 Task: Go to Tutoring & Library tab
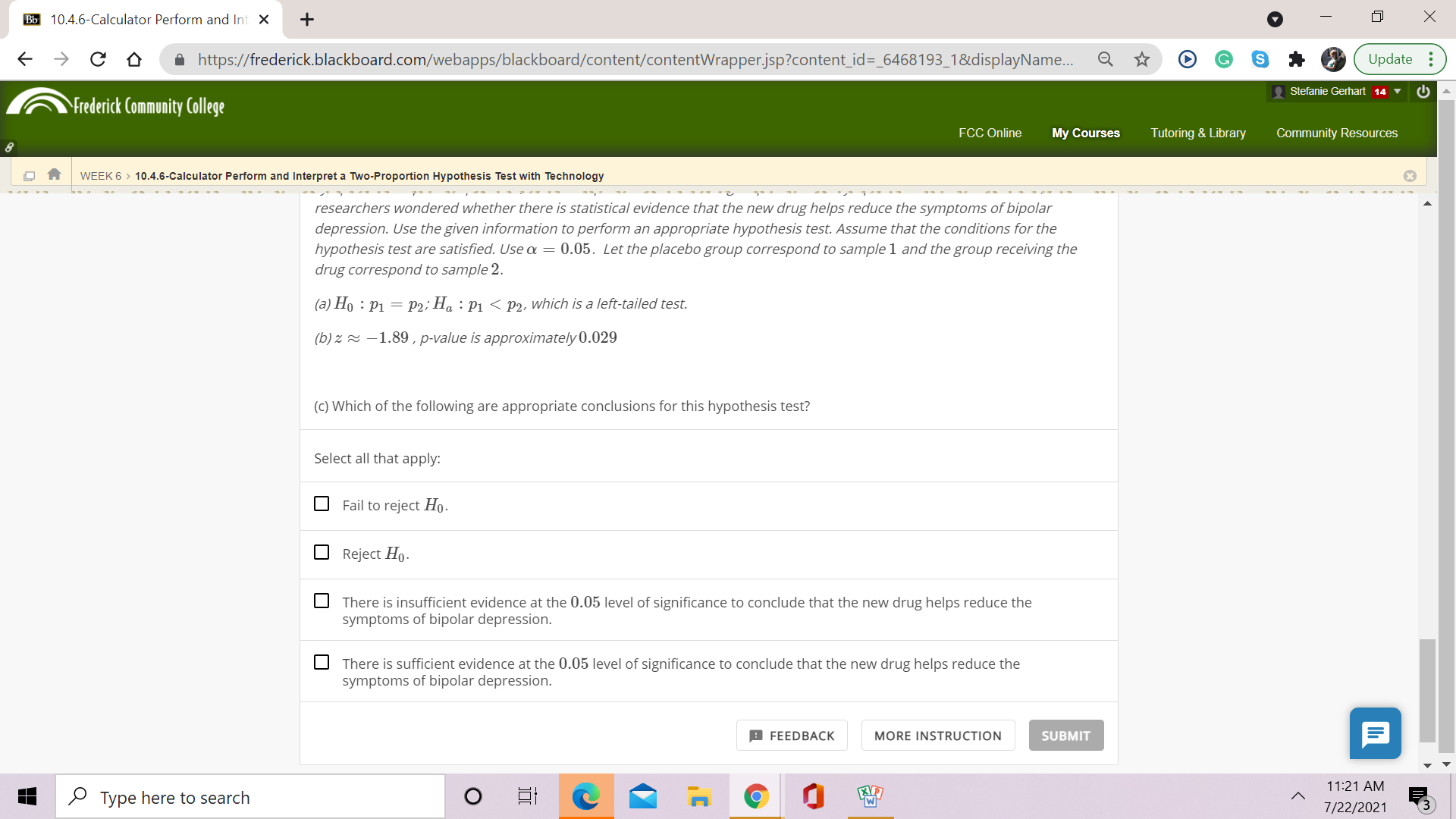(1197, 133)
